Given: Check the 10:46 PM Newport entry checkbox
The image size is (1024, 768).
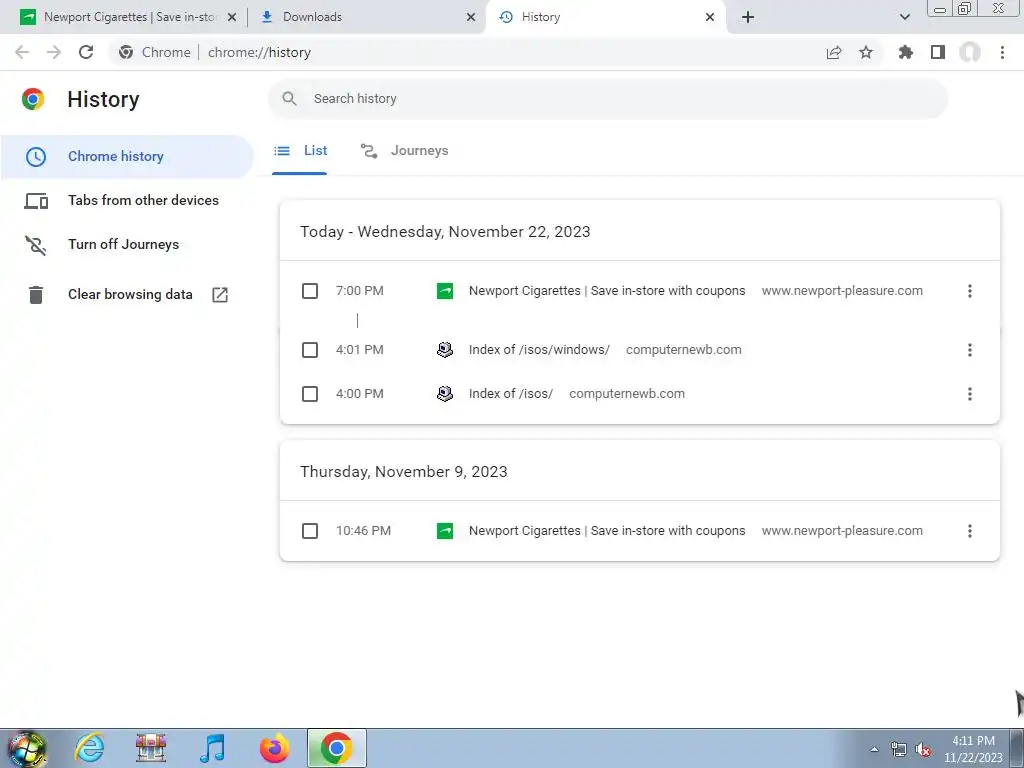Looking at the screenshot, I should pos(310,531).
